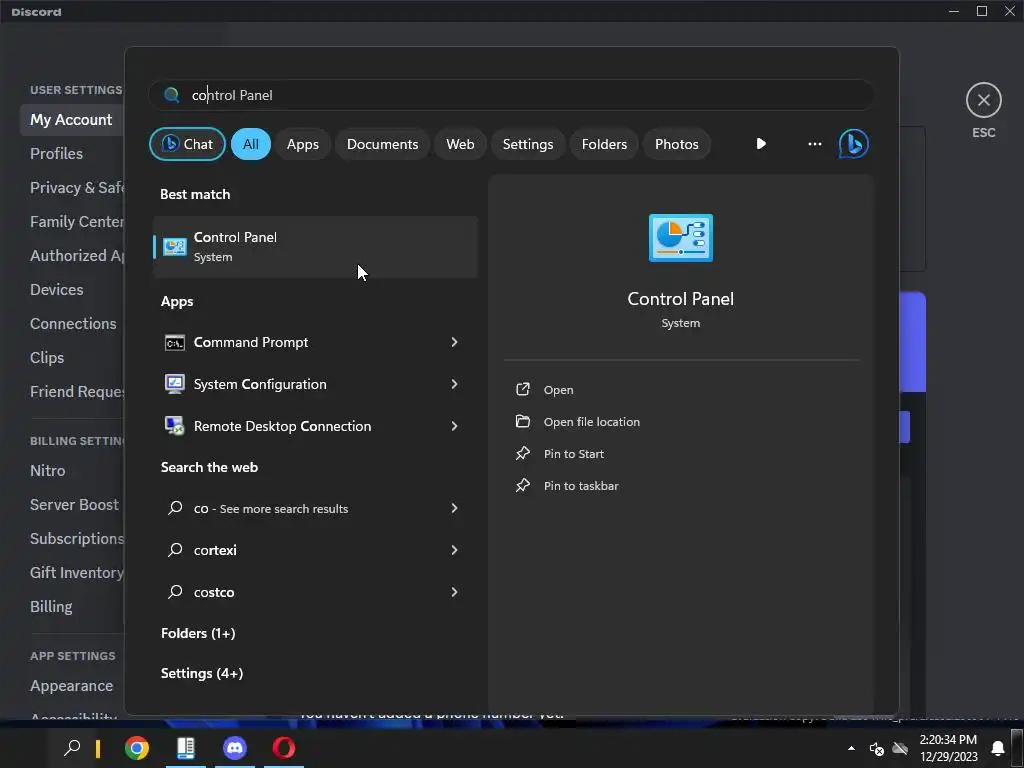The height and width of the screenshot is (768, 1024).
Task: Click the search text field with 'control Panel'
Action: [x=509, y=95]
